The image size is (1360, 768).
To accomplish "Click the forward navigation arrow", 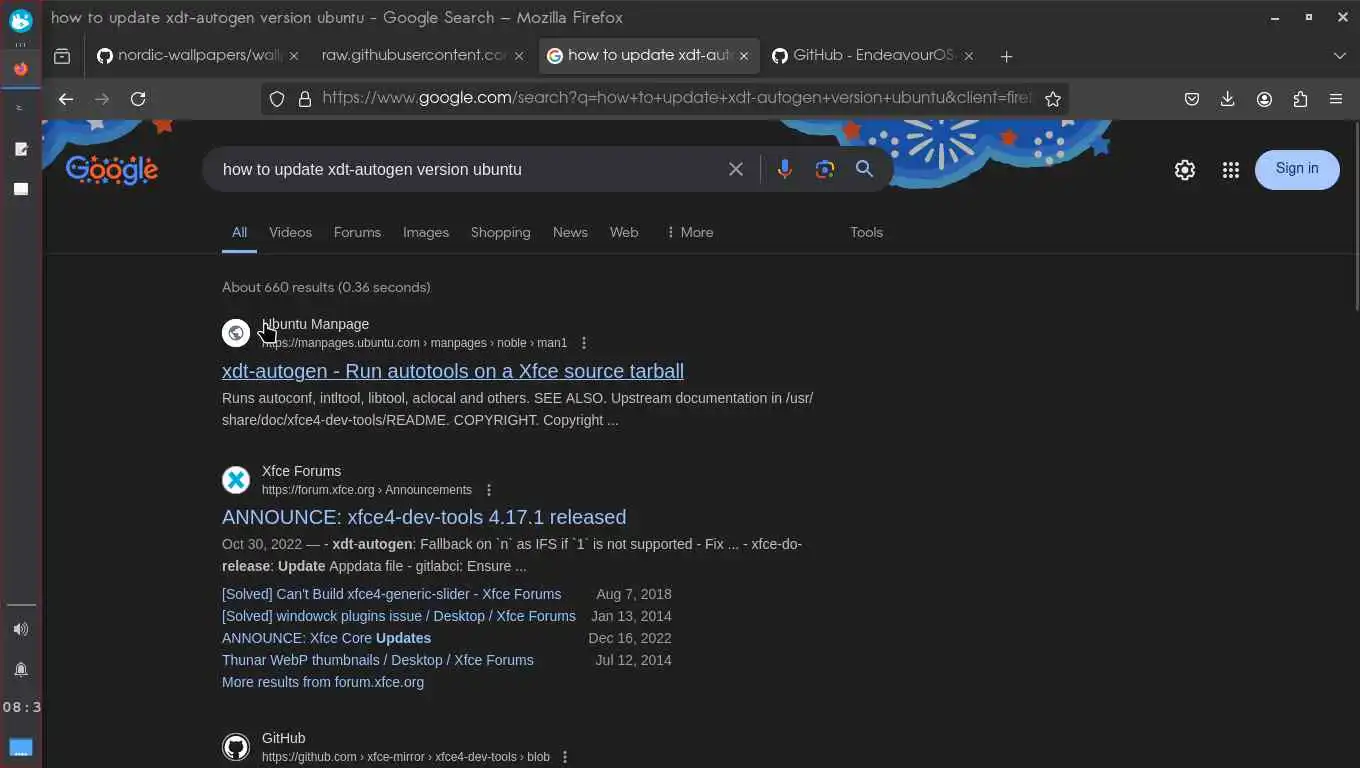I will coord(102,99).
